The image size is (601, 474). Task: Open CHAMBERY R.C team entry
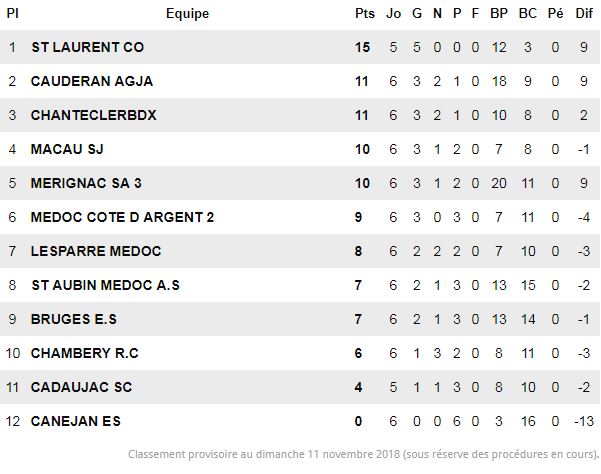tap(85, 353)
